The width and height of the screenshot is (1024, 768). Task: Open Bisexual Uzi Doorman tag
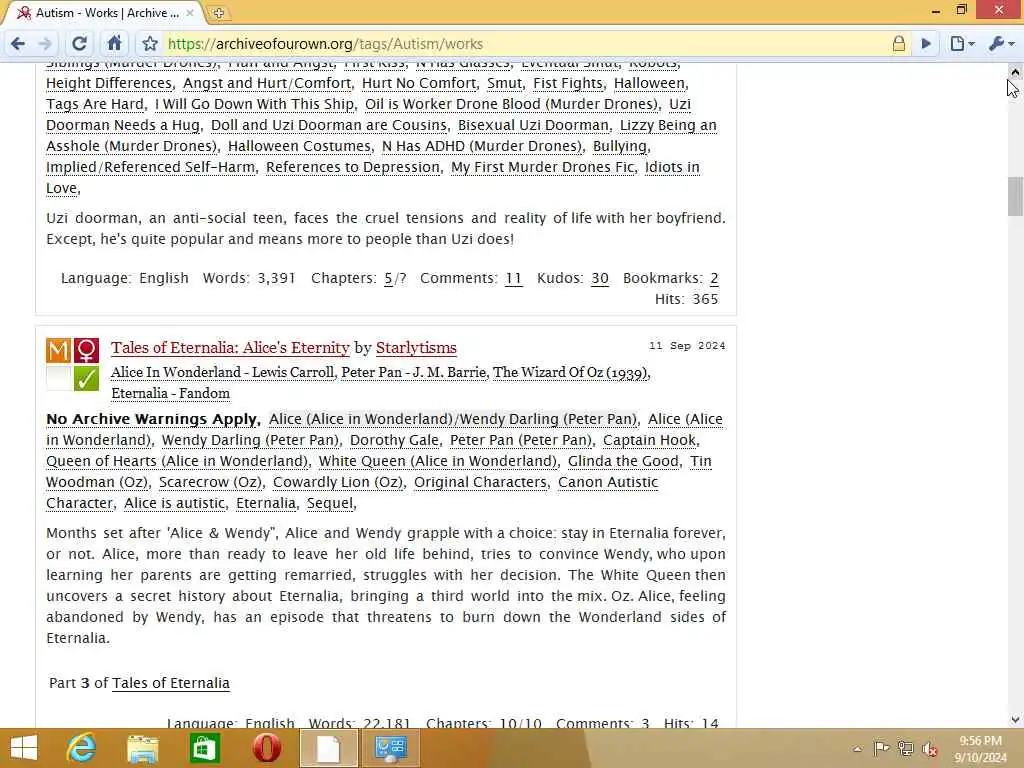(x=533, y=125)
